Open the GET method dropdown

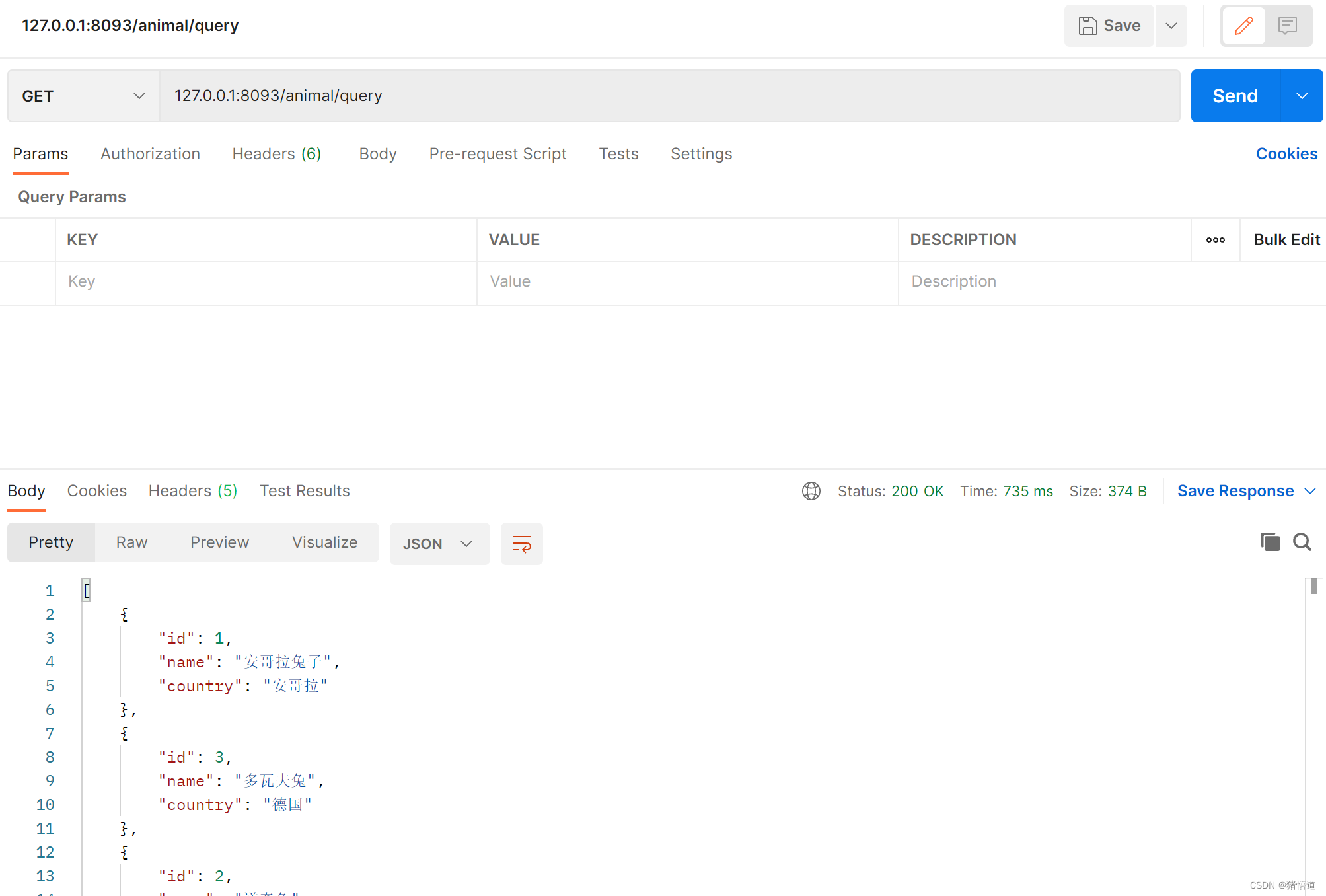coord(83,96)
